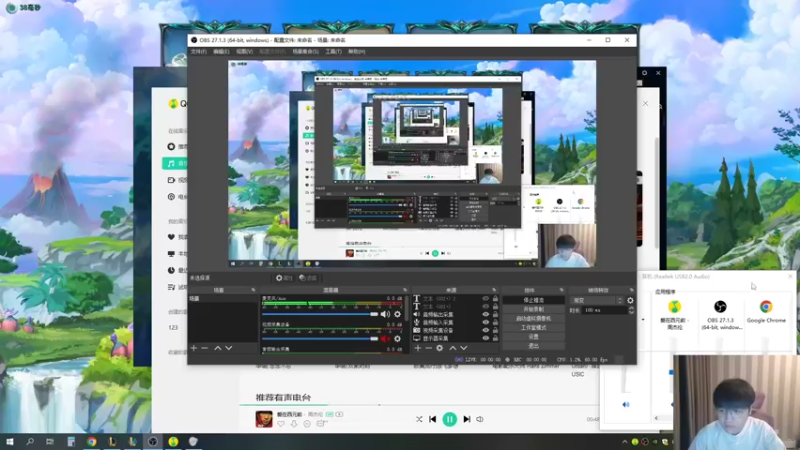Image resolution: width=800 pixels, height=450 pixels.
Task: Pop out the 混音器 dock panel
Action: click(x=405, y=290)
